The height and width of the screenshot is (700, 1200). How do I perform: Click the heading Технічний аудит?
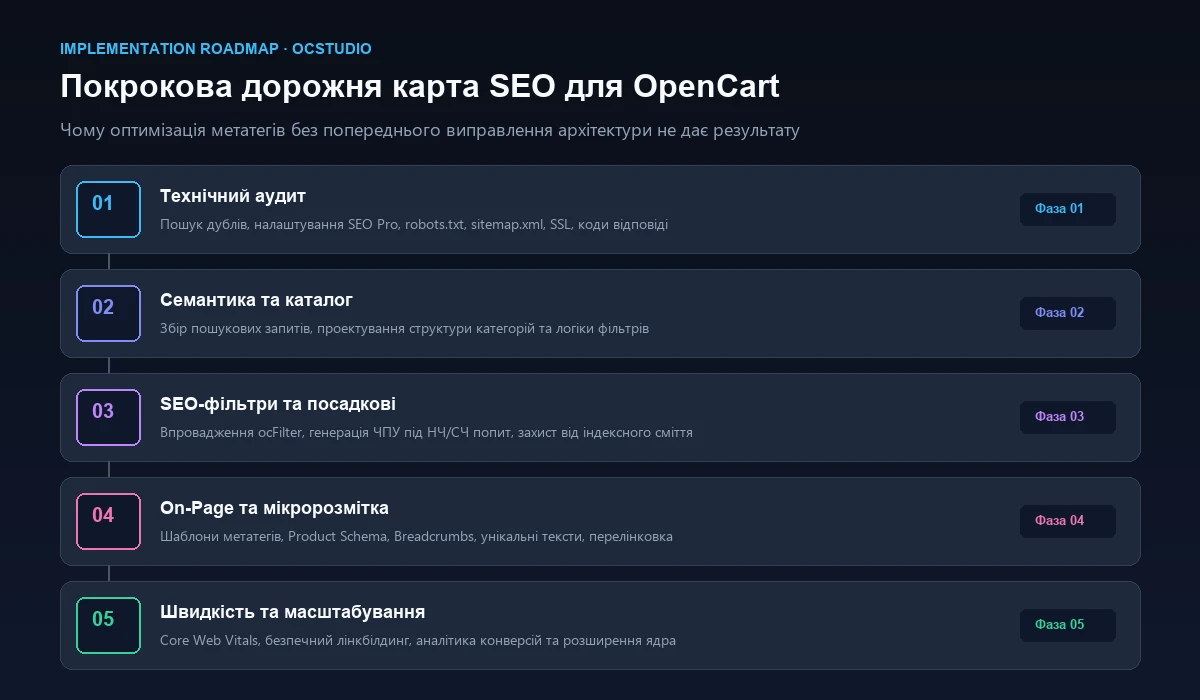tap(233, 196)
